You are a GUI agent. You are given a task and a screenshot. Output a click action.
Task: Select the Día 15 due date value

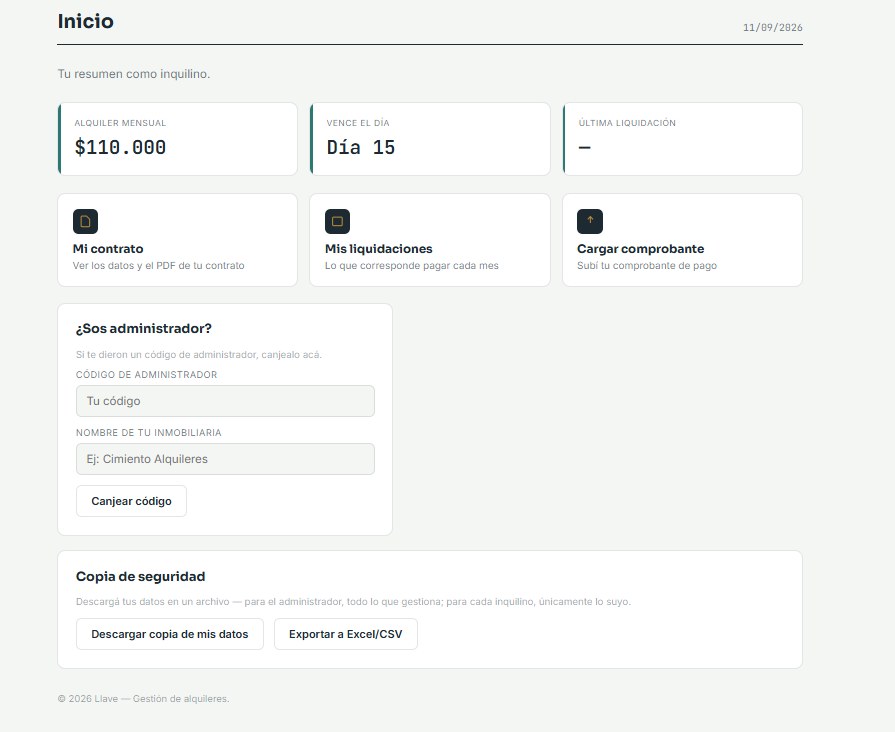[x=361, y=147]
